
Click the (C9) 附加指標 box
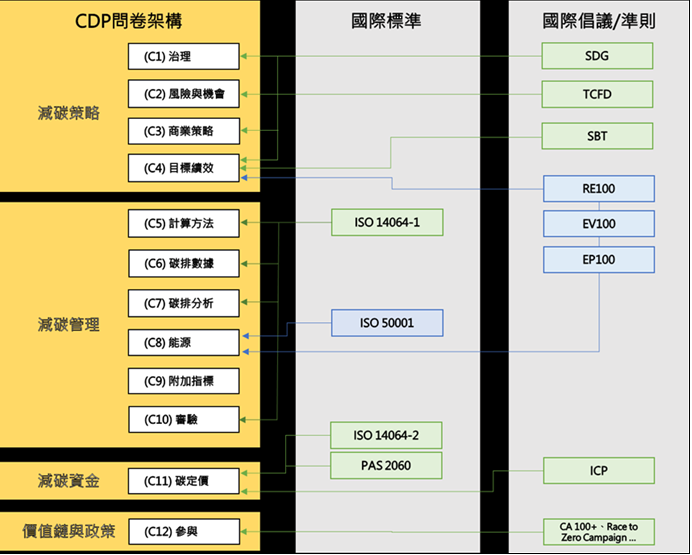click(x=184, y=381)
